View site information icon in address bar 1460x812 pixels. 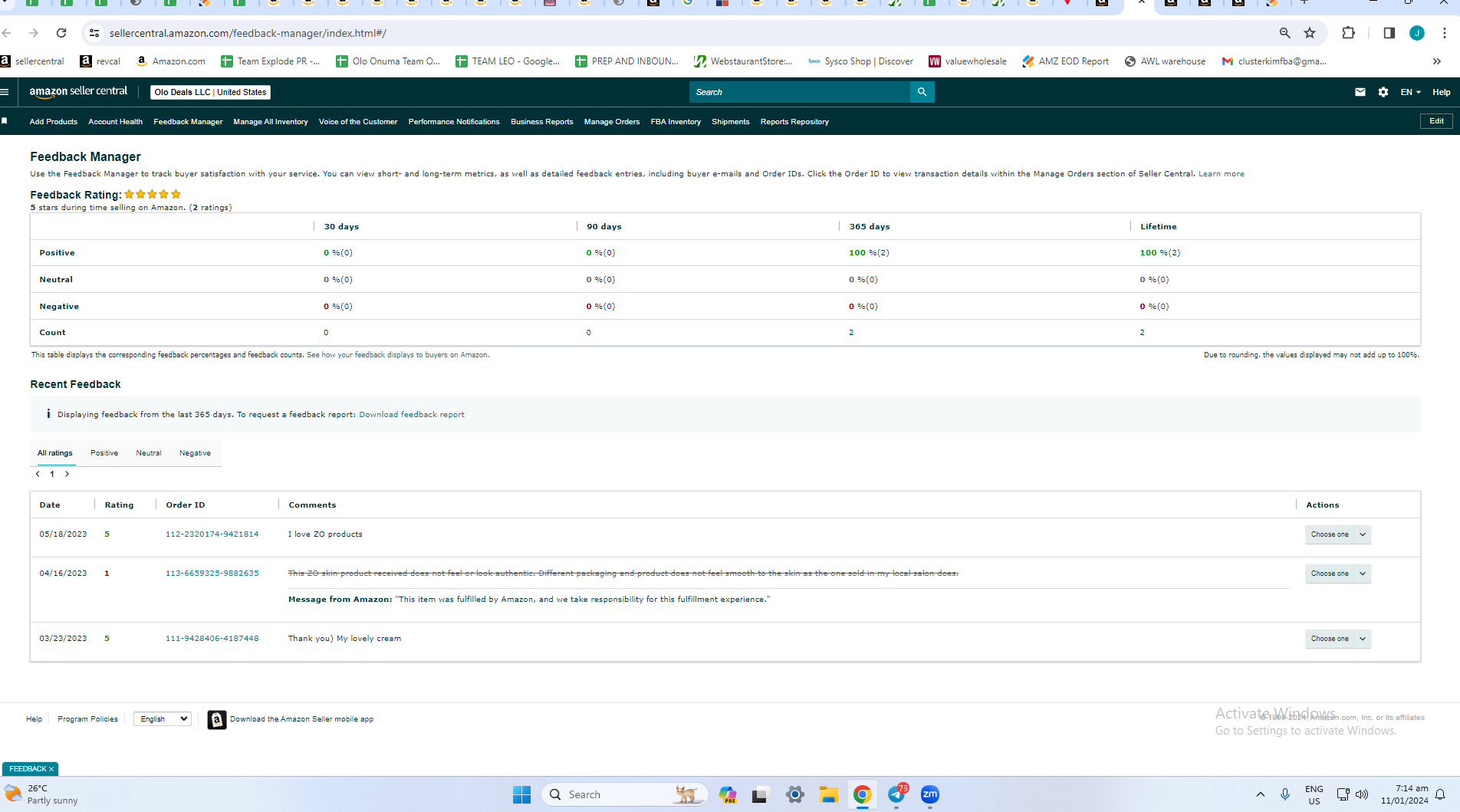(94, 33)
